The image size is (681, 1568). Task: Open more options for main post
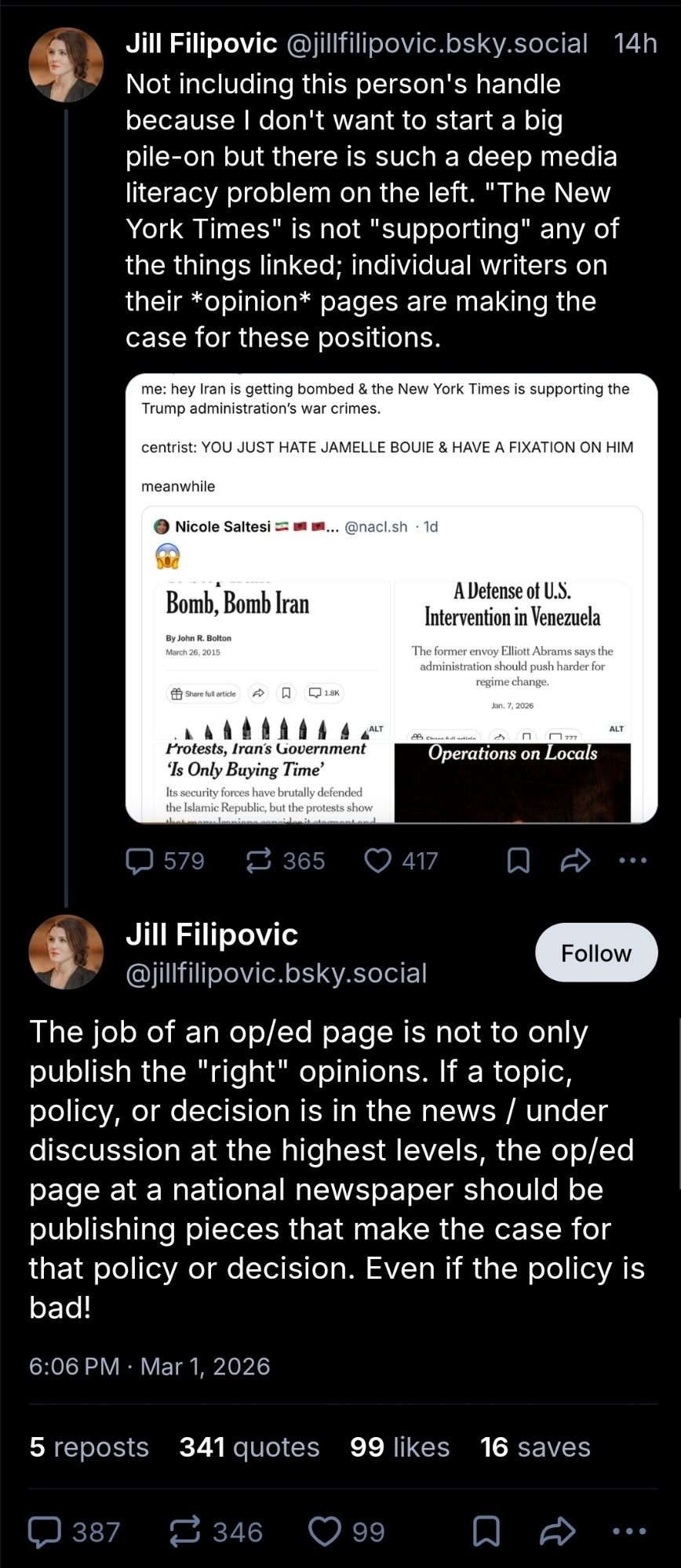629,1531
